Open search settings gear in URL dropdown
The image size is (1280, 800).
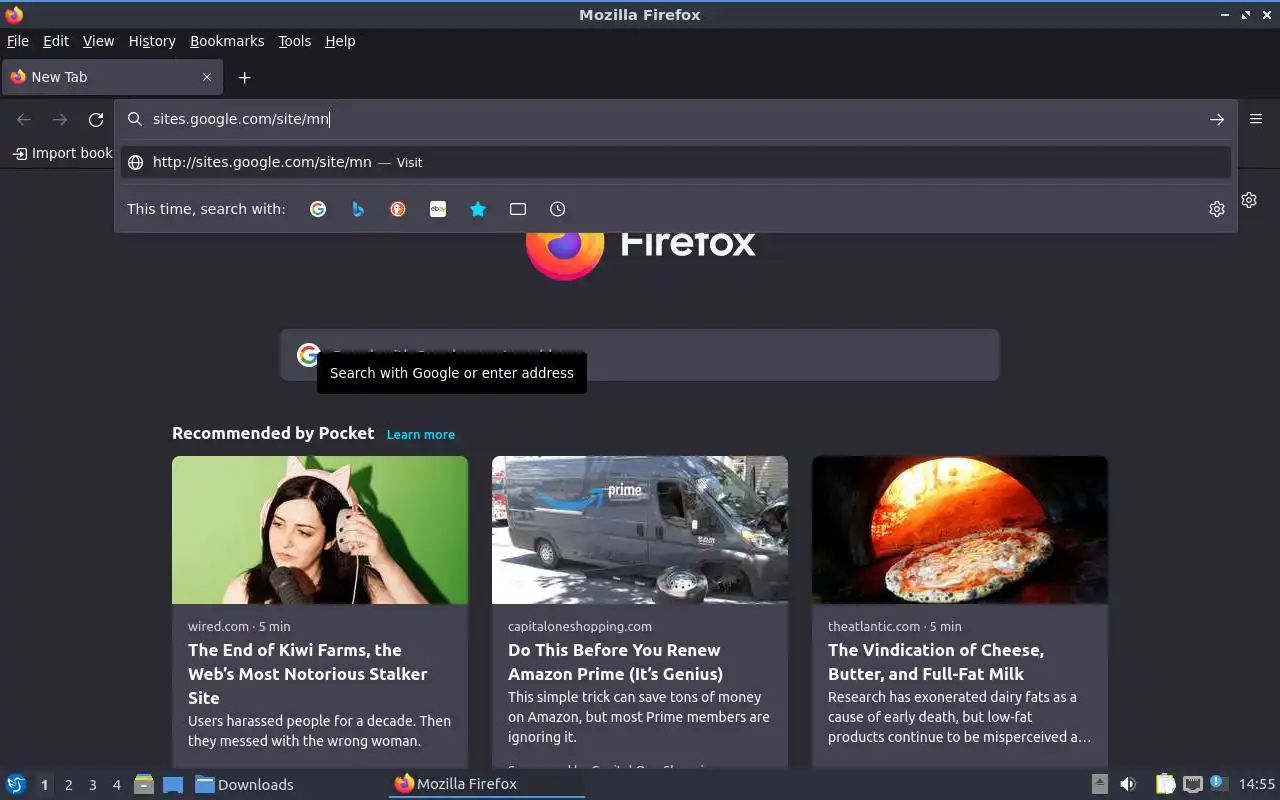pyautogui.click(x=1217, y=209)
